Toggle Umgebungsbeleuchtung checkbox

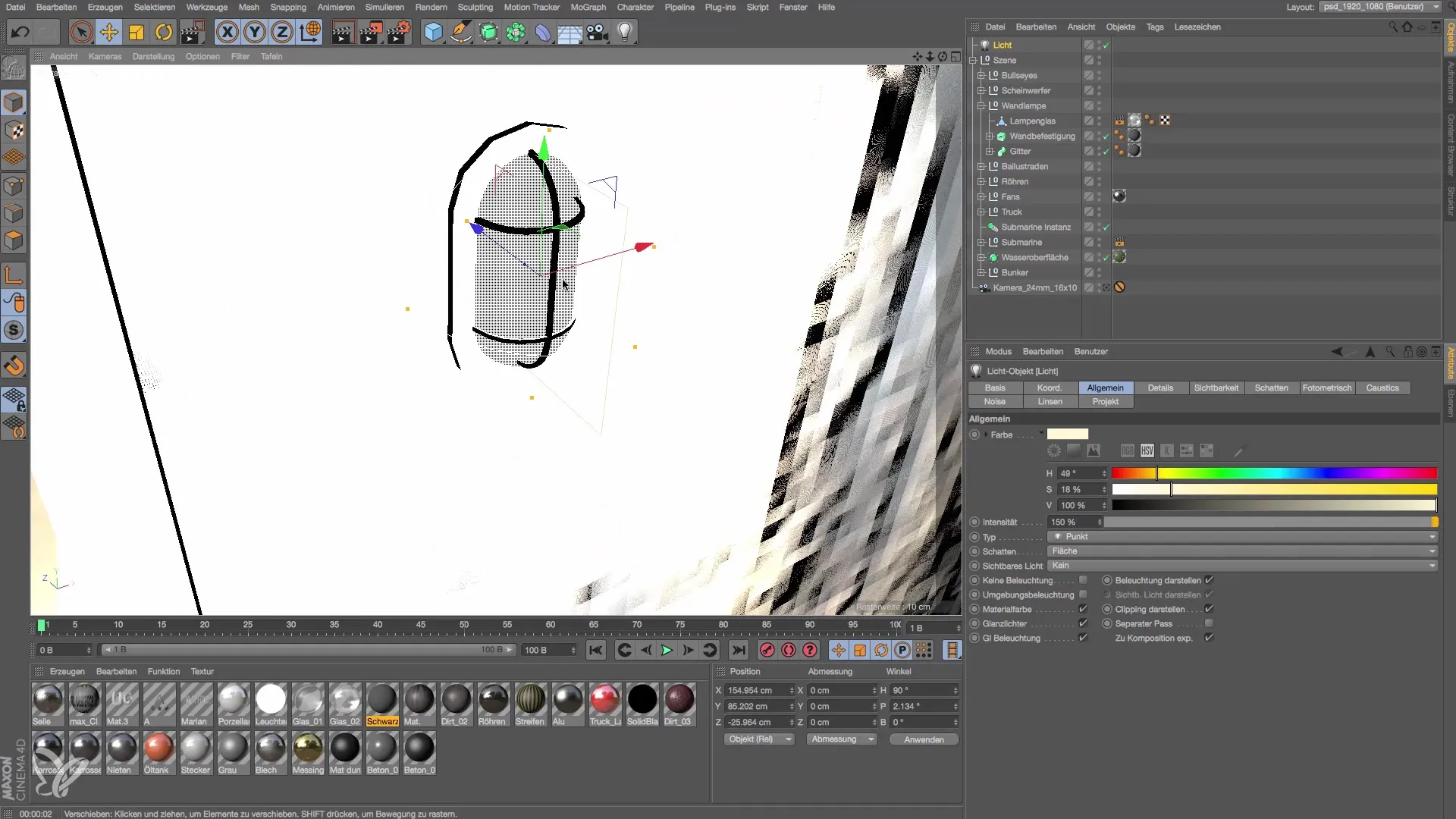click(1083, 595)
